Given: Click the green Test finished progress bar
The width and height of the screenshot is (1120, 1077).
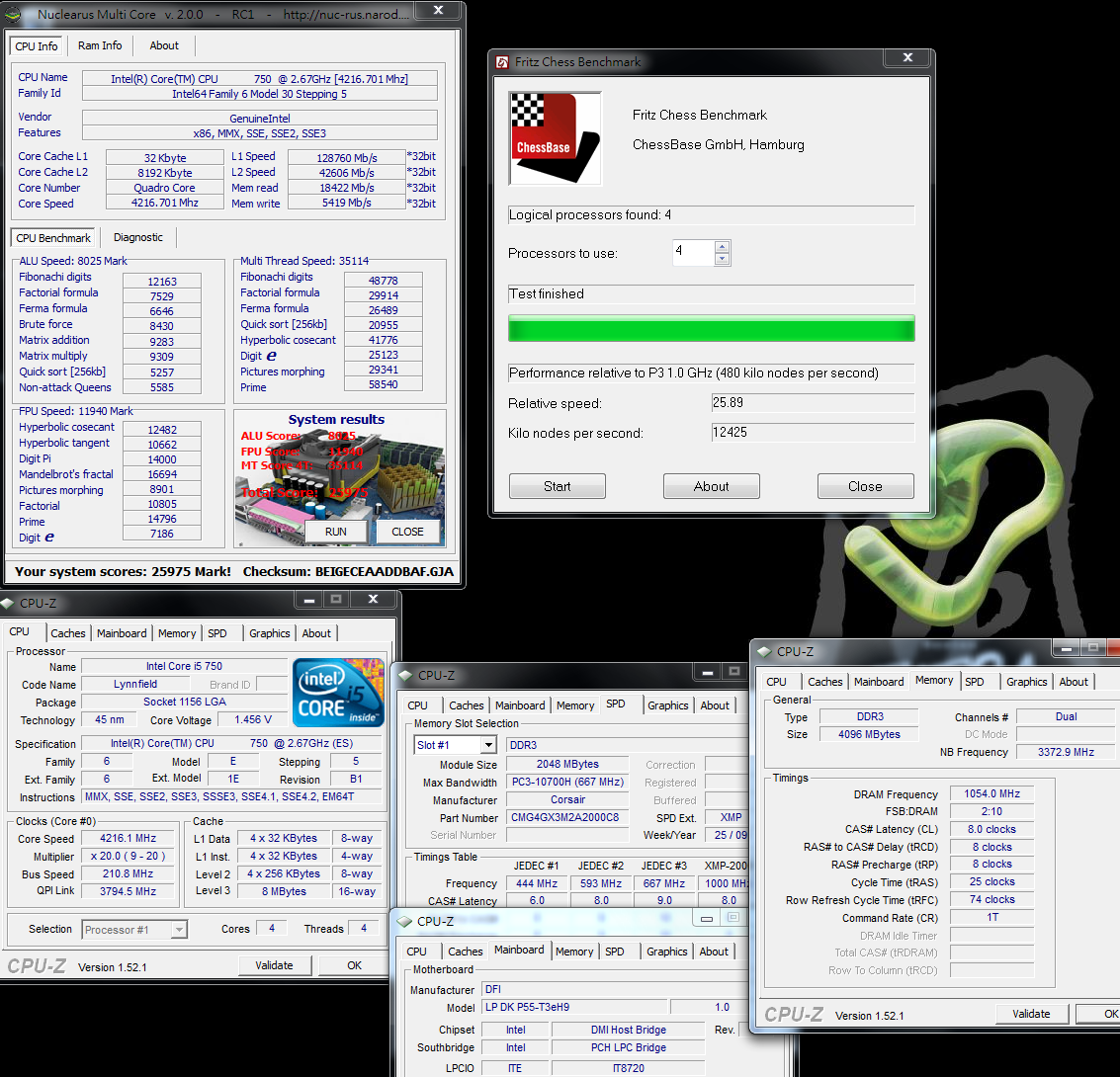Looking at the screenshot, I should [711, 328].
